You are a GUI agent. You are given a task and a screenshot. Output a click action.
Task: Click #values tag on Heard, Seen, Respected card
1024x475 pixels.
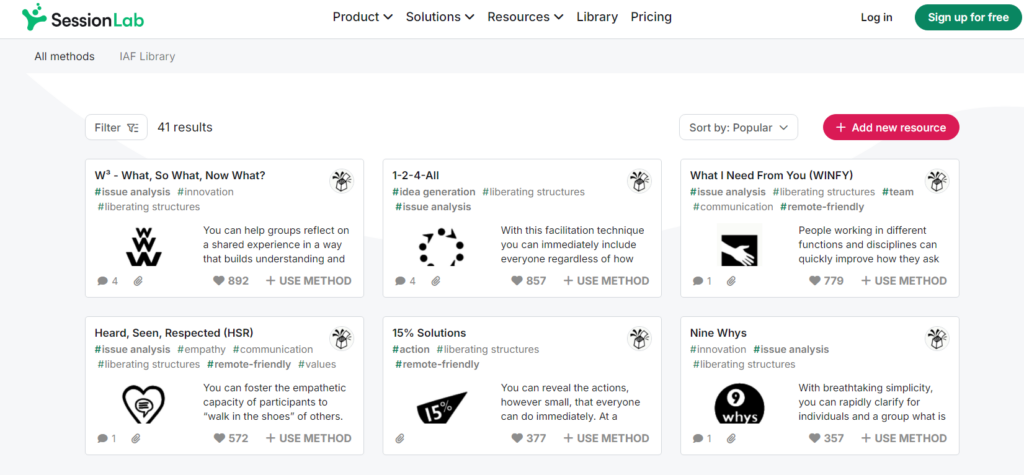click(x=317, y=364)
